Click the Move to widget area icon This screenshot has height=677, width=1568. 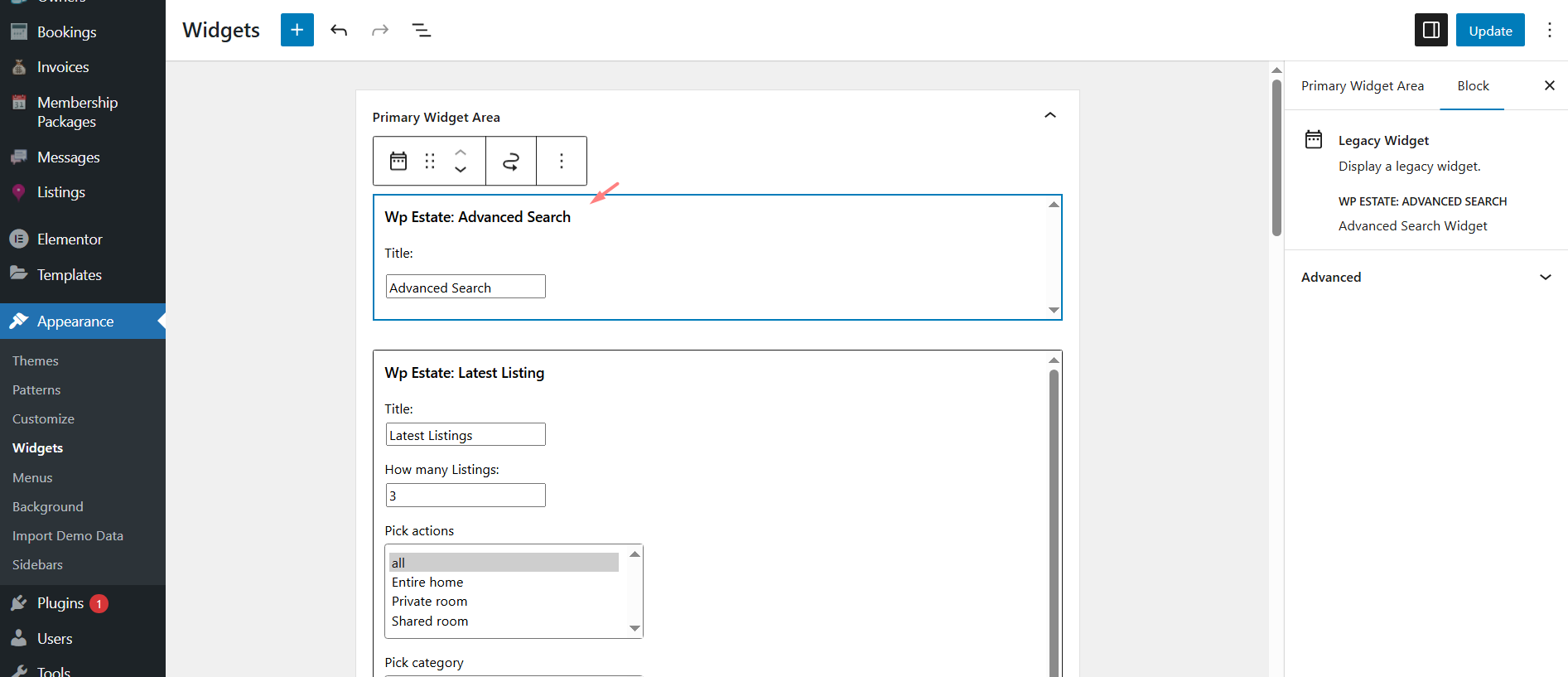click(x=511, y=161)
